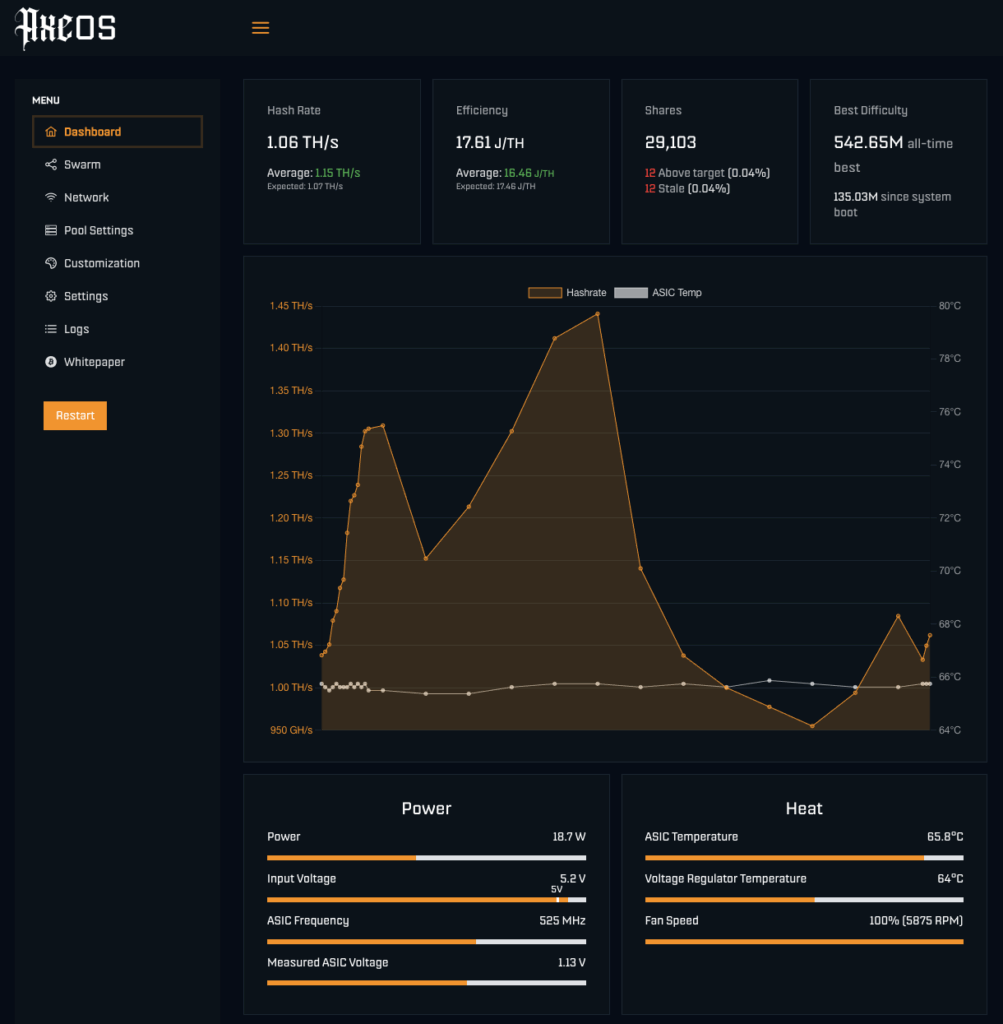Viewport: 1003px width, 1024px height.
Task: Click the Swarm share icon
Action: click(51, 165)
